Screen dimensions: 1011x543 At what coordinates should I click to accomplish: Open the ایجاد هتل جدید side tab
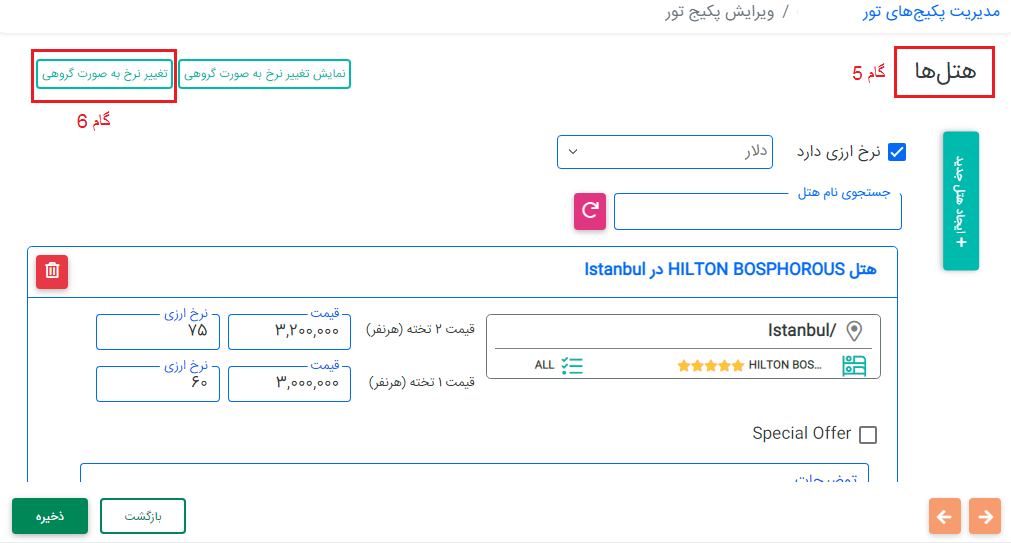tap(961, 201)
